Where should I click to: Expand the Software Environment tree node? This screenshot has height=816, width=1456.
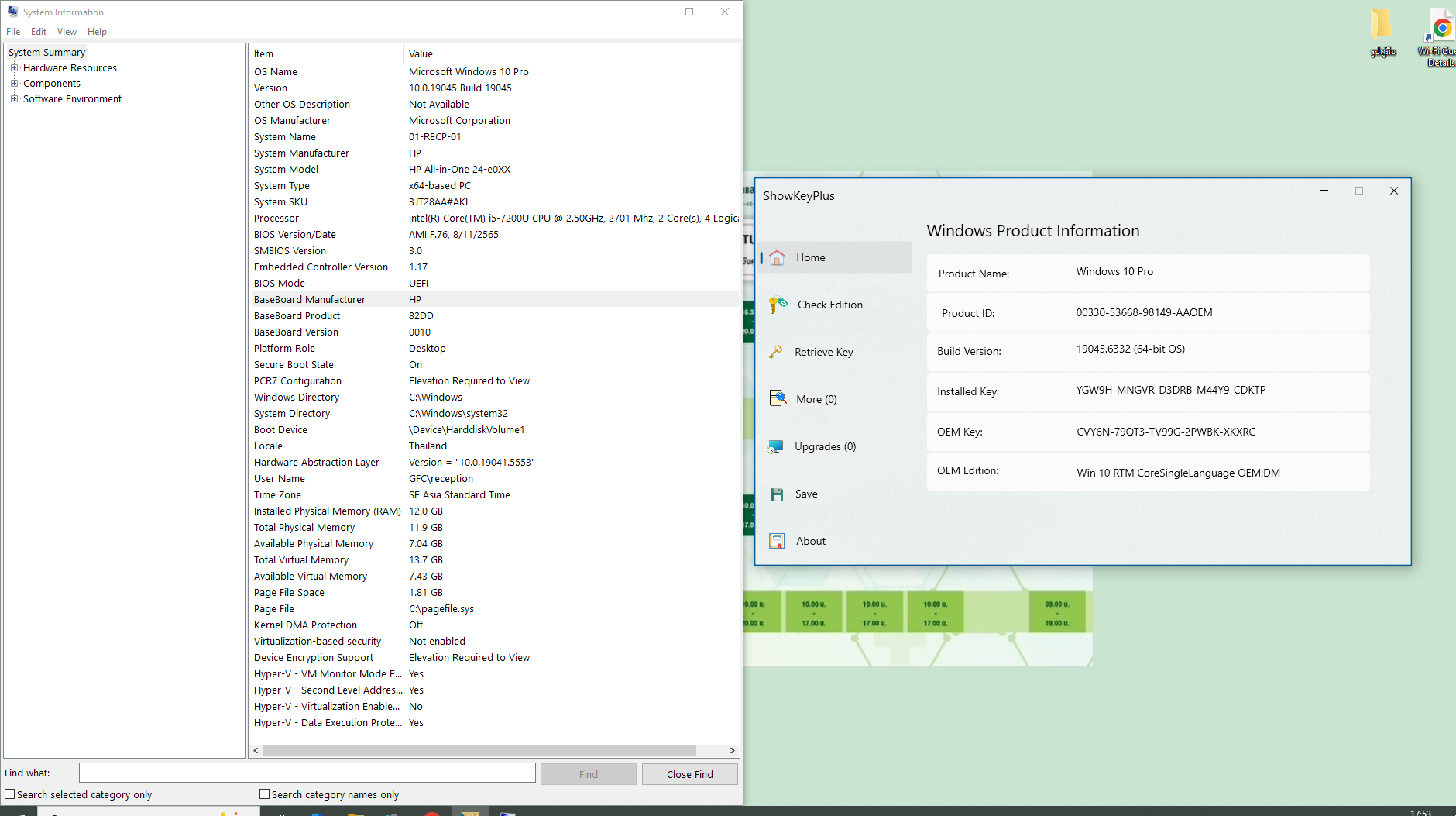14,99
